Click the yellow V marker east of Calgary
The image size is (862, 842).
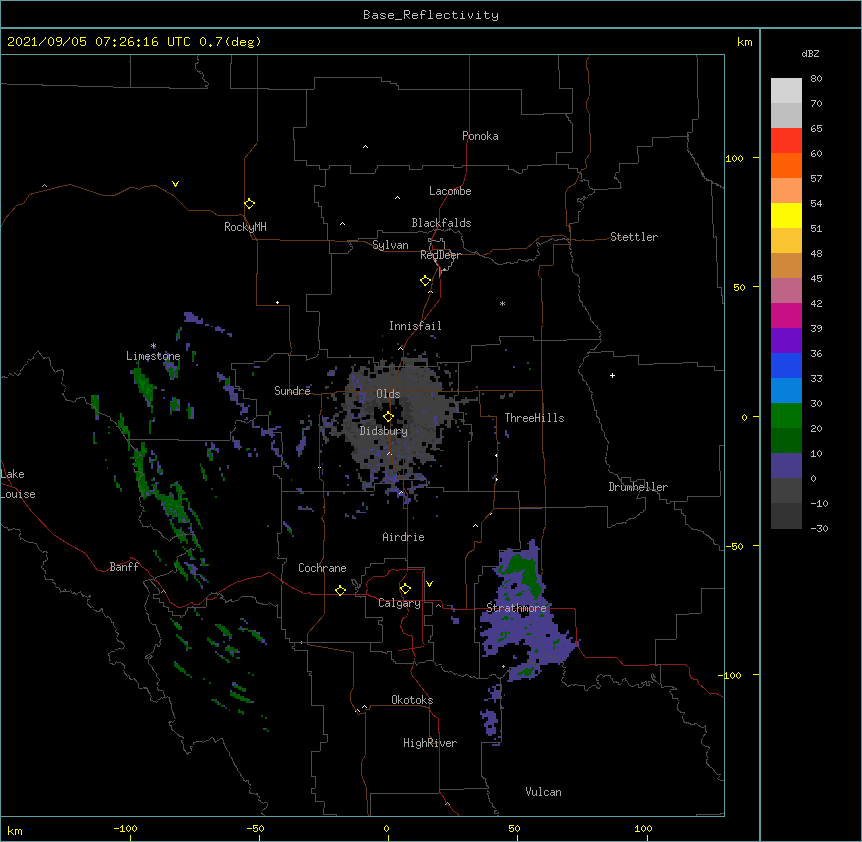click(x=429, y=584)
